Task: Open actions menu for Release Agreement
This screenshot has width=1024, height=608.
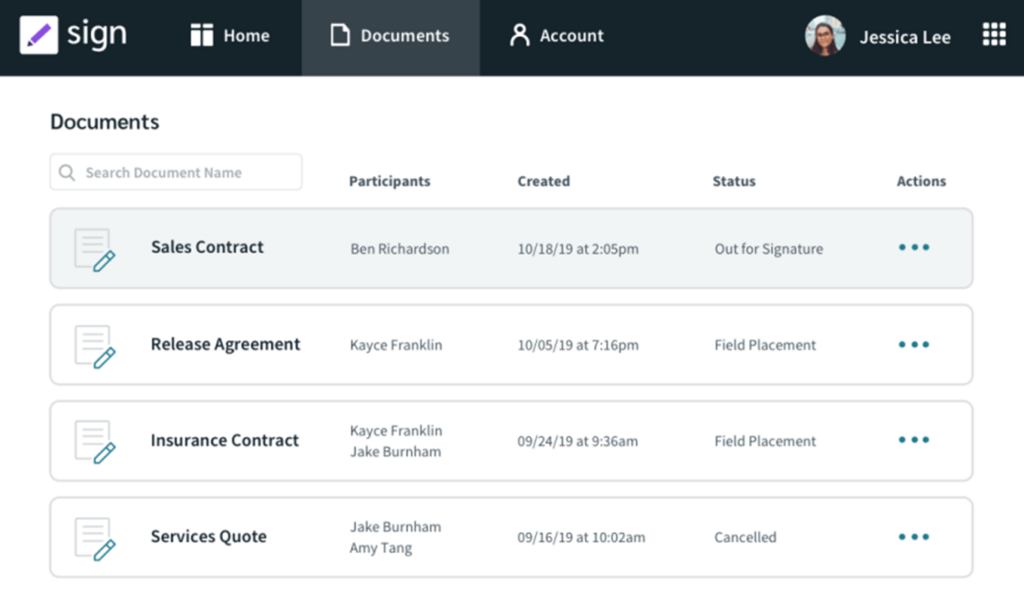Action: pyautogui.click(x=913, y=345)
